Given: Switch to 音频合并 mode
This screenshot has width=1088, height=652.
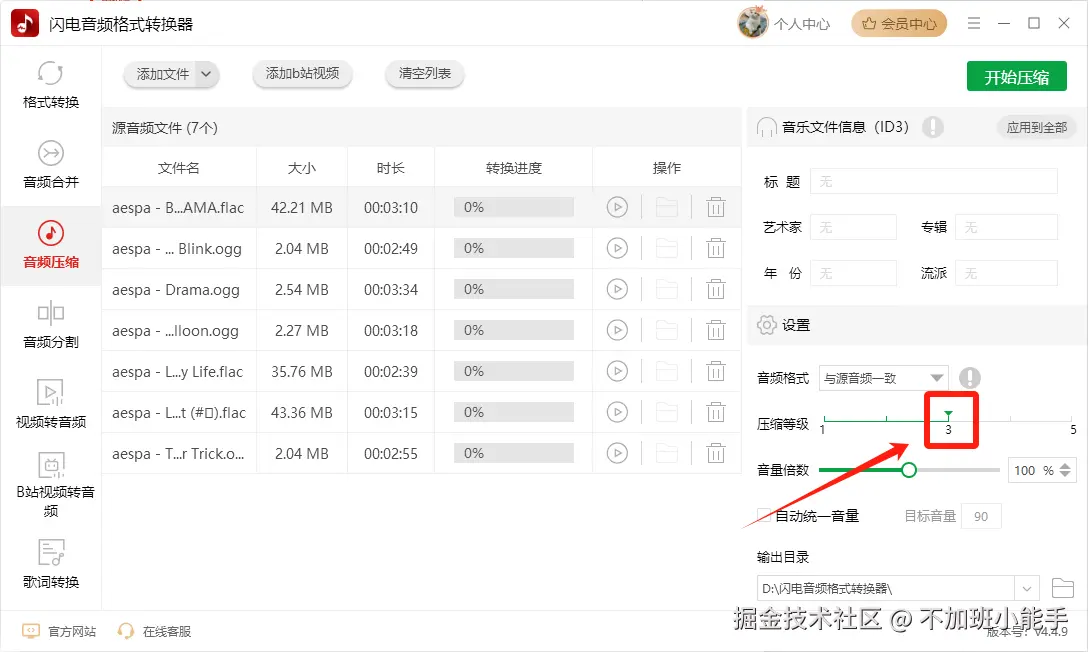Looking at the screenshot, I should 51,165.
